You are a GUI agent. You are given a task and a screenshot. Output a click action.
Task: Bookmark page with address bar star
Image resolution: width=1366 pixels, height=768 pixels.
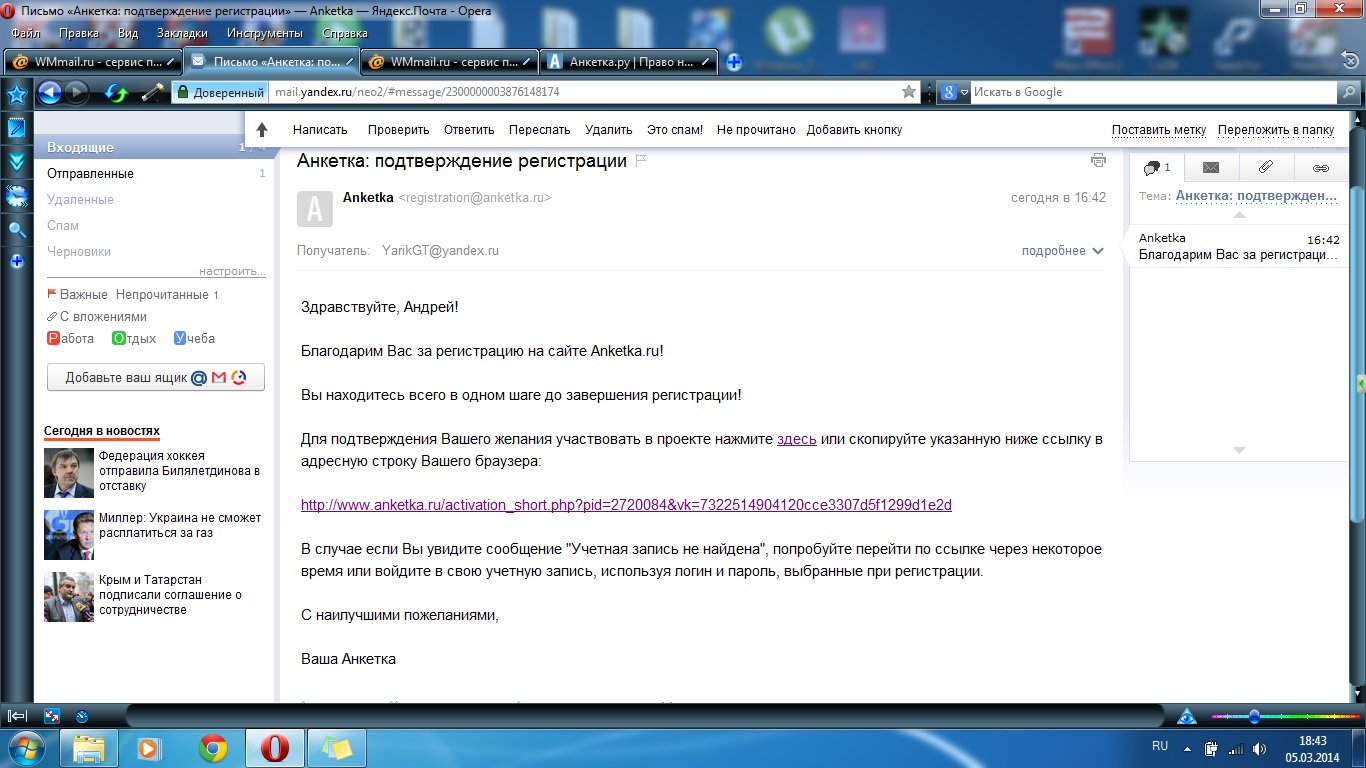click(x=908, y=92)
